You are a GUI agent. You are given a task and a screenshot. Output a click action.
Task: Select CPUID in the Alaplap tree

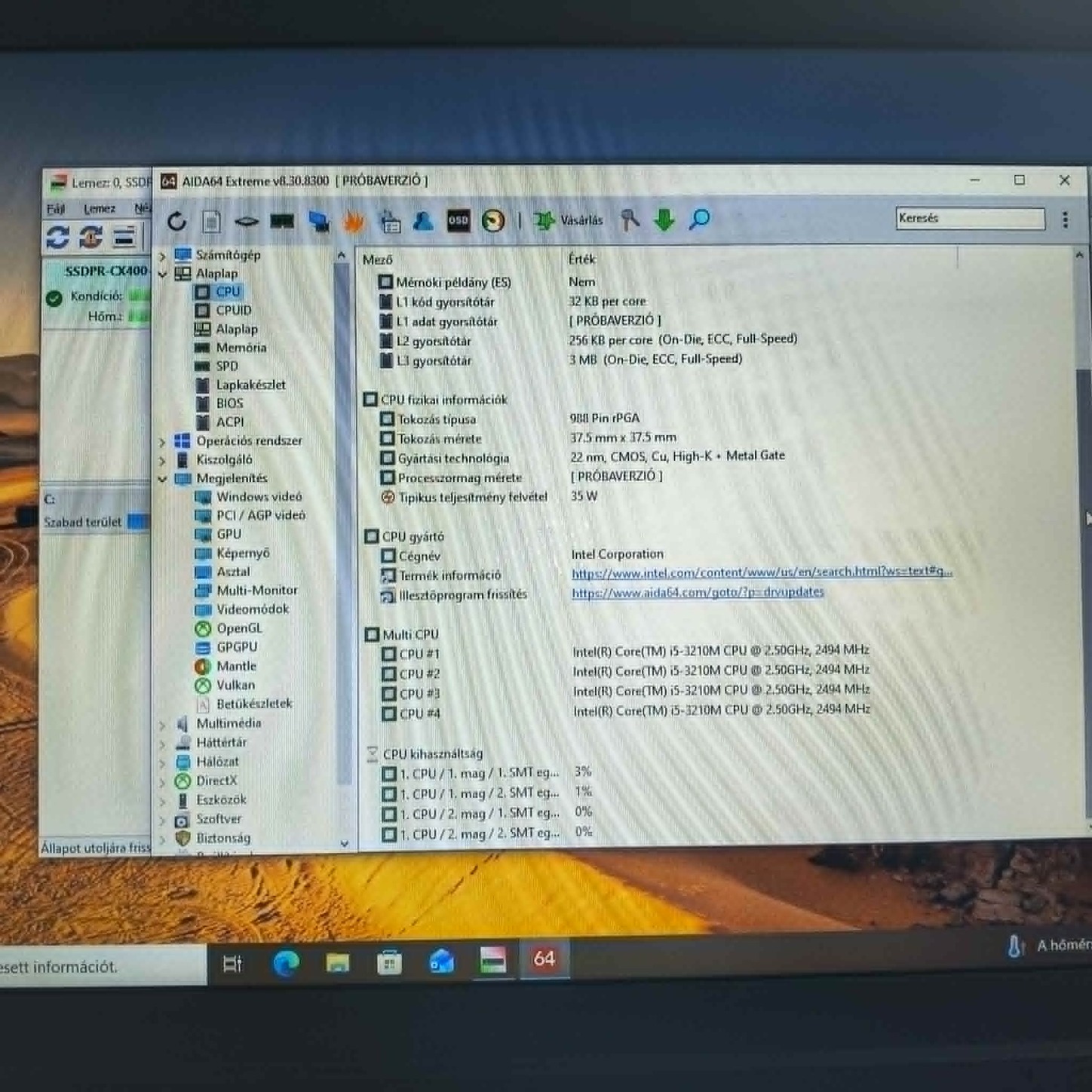(x=234, y=310)
